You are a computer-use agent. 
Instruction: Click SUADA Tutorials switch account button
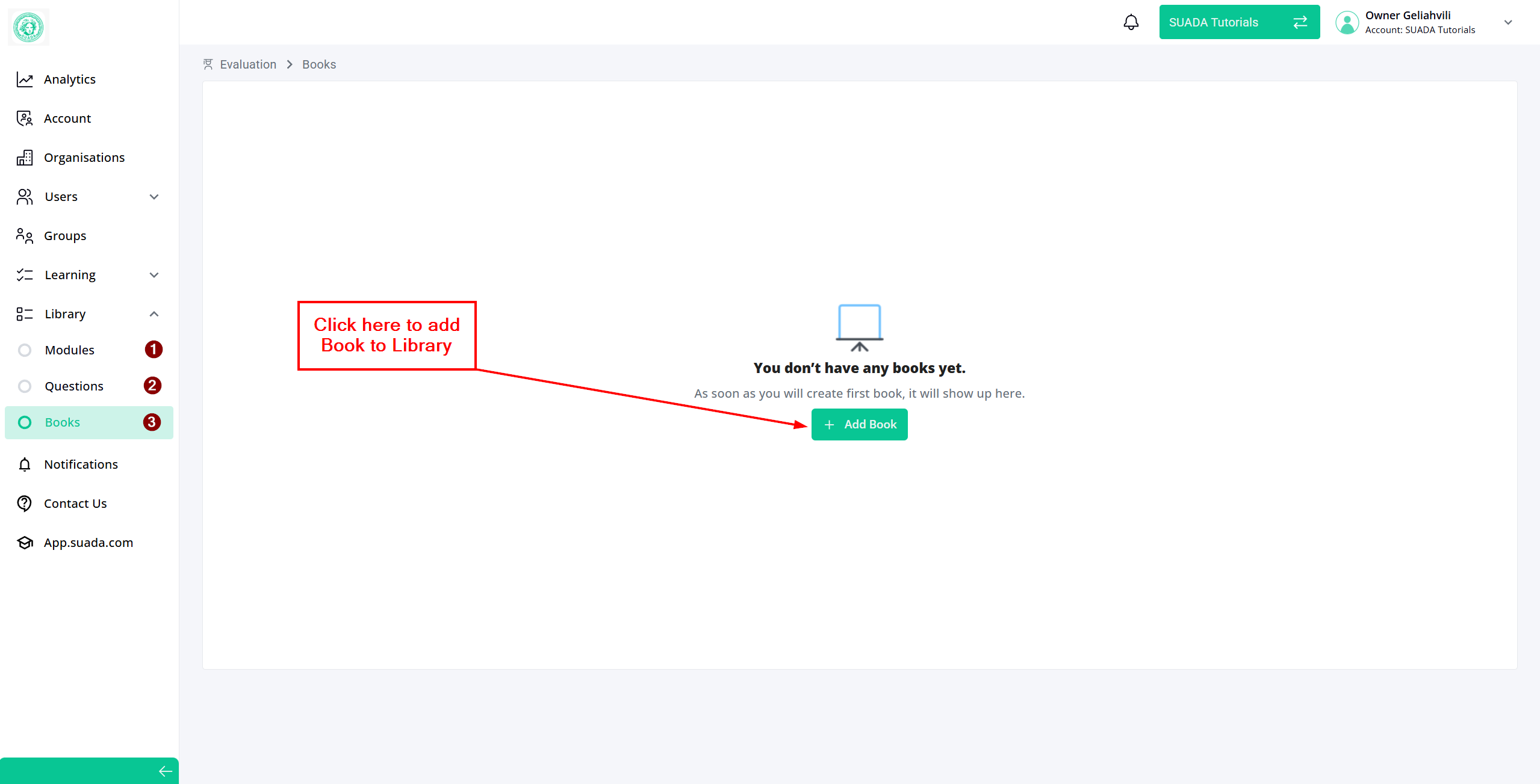coord(1239,22)
